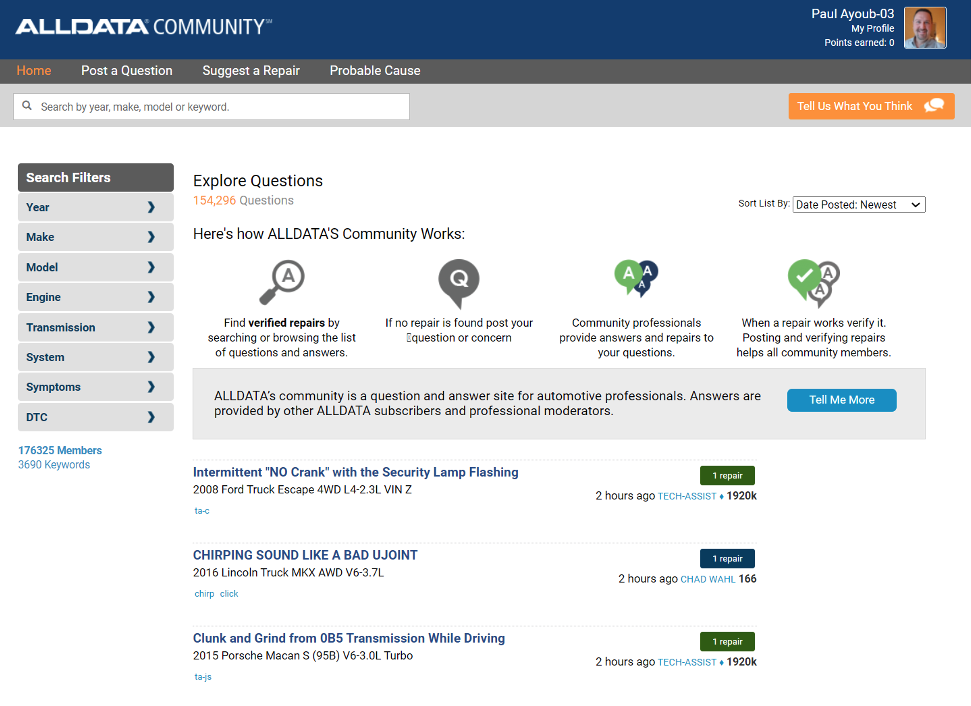The width and height of the screenshot is (971, 706).
Task: Click the ta-c tag
Action: 202,511
